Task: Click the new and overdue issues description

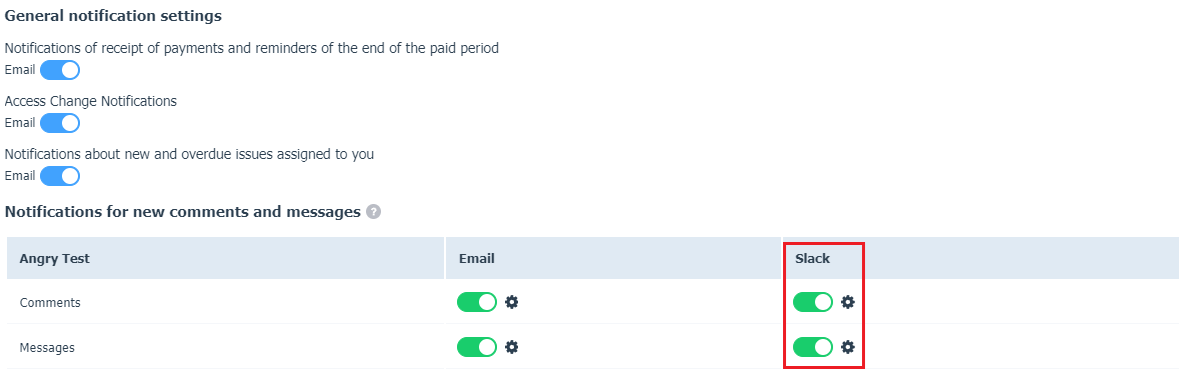Action: 189,154
